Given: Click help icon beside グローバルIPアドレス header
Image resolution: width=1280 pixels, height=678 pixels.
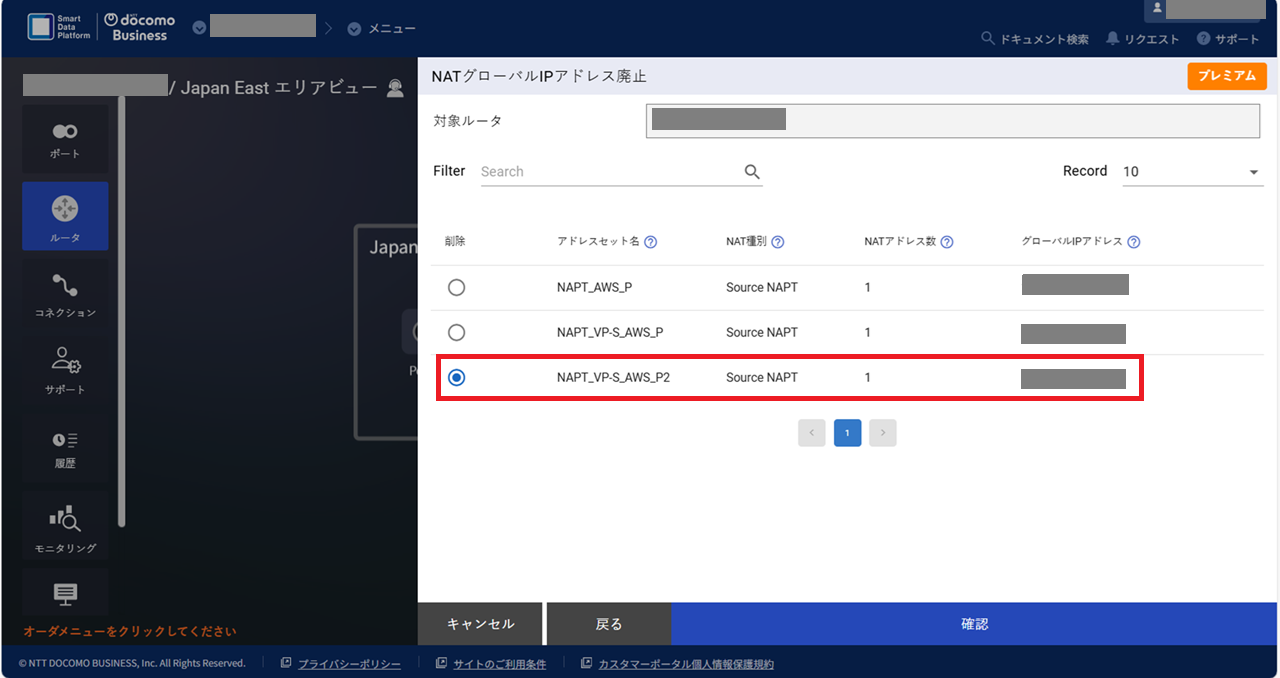Looking at the screenshot, I should tap(1133, 242).
